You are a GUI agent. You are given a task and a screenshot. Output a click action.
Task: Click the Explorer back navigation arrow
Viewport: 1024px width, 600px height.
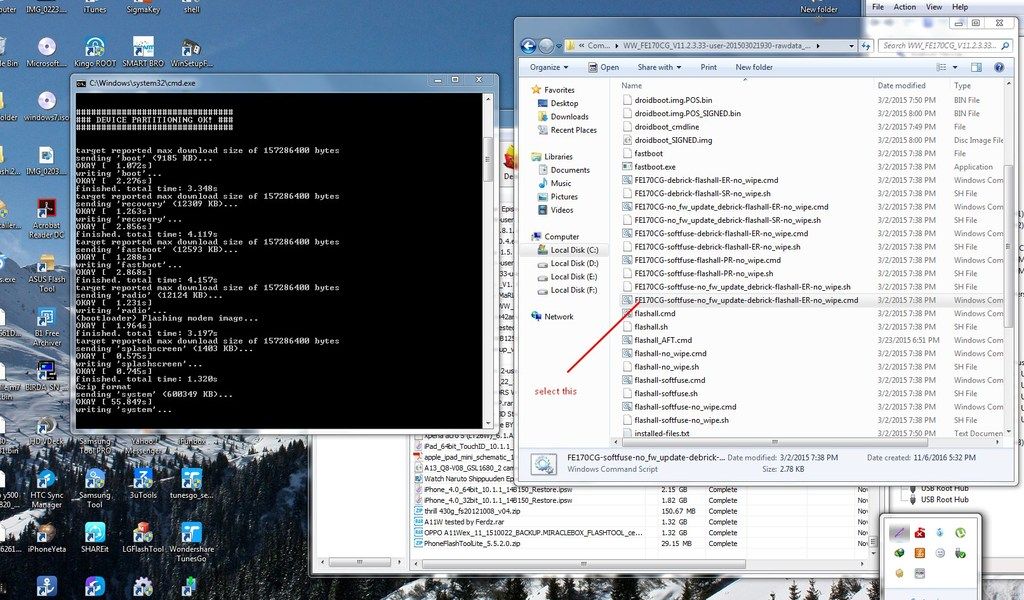(528, 46)
